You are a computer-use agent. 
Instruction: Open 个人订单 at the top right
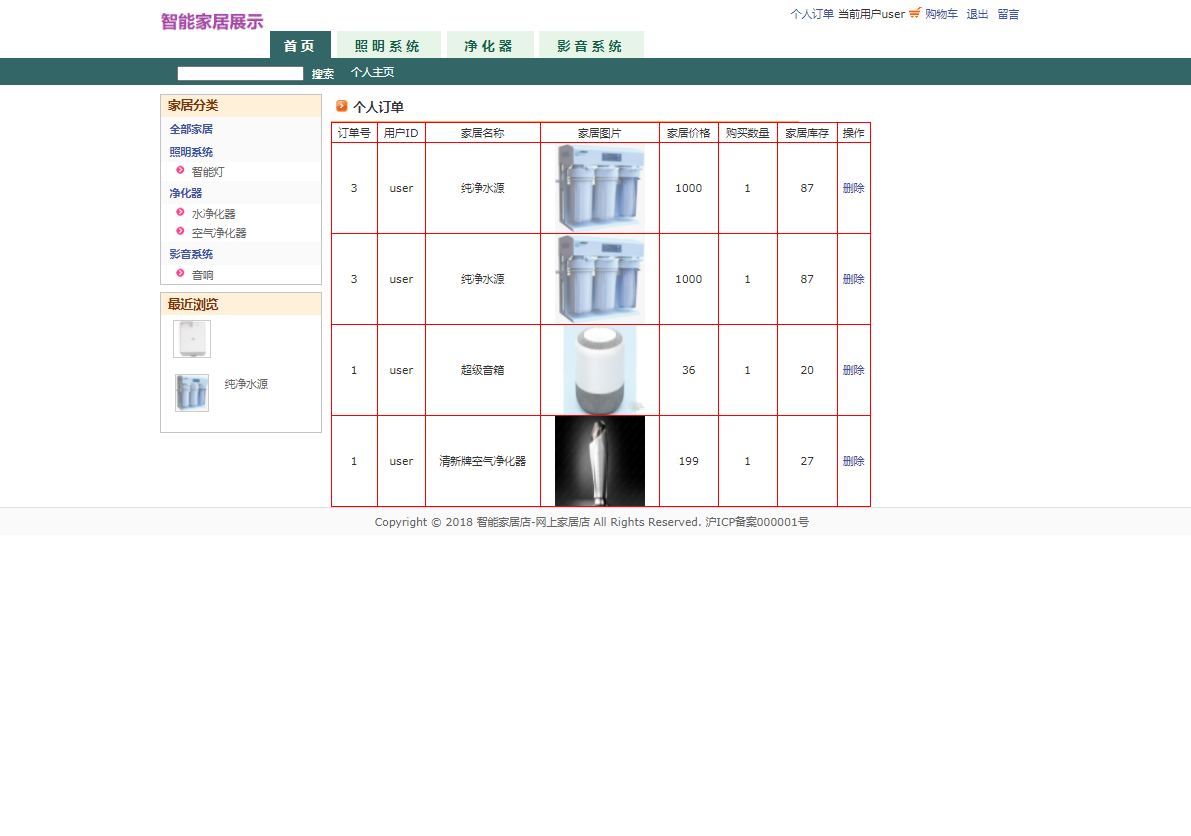click(x=812, y=13)
